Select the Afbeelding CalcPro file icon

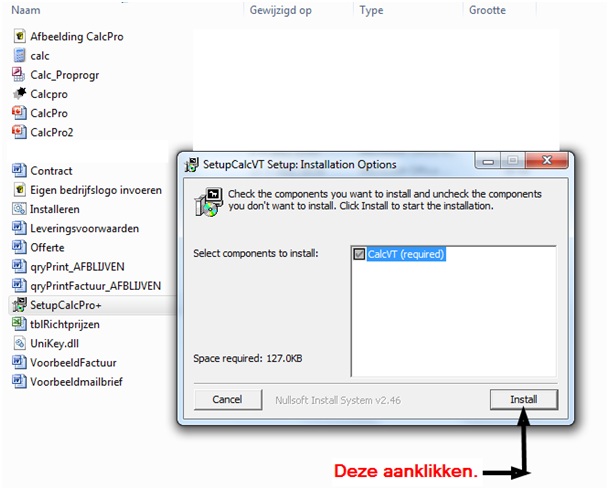19,36
